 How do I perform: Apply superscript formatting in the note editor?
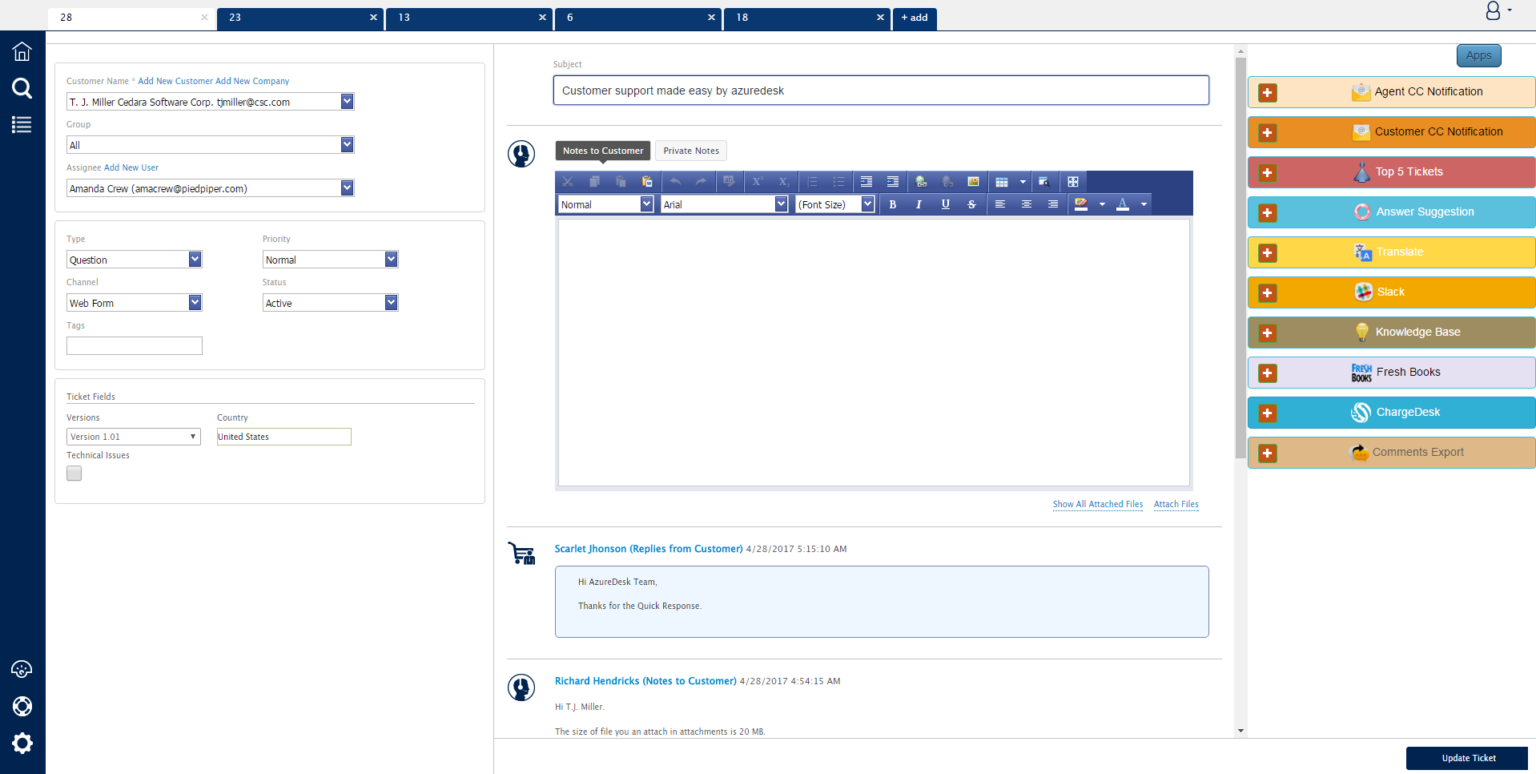(756, 181)
